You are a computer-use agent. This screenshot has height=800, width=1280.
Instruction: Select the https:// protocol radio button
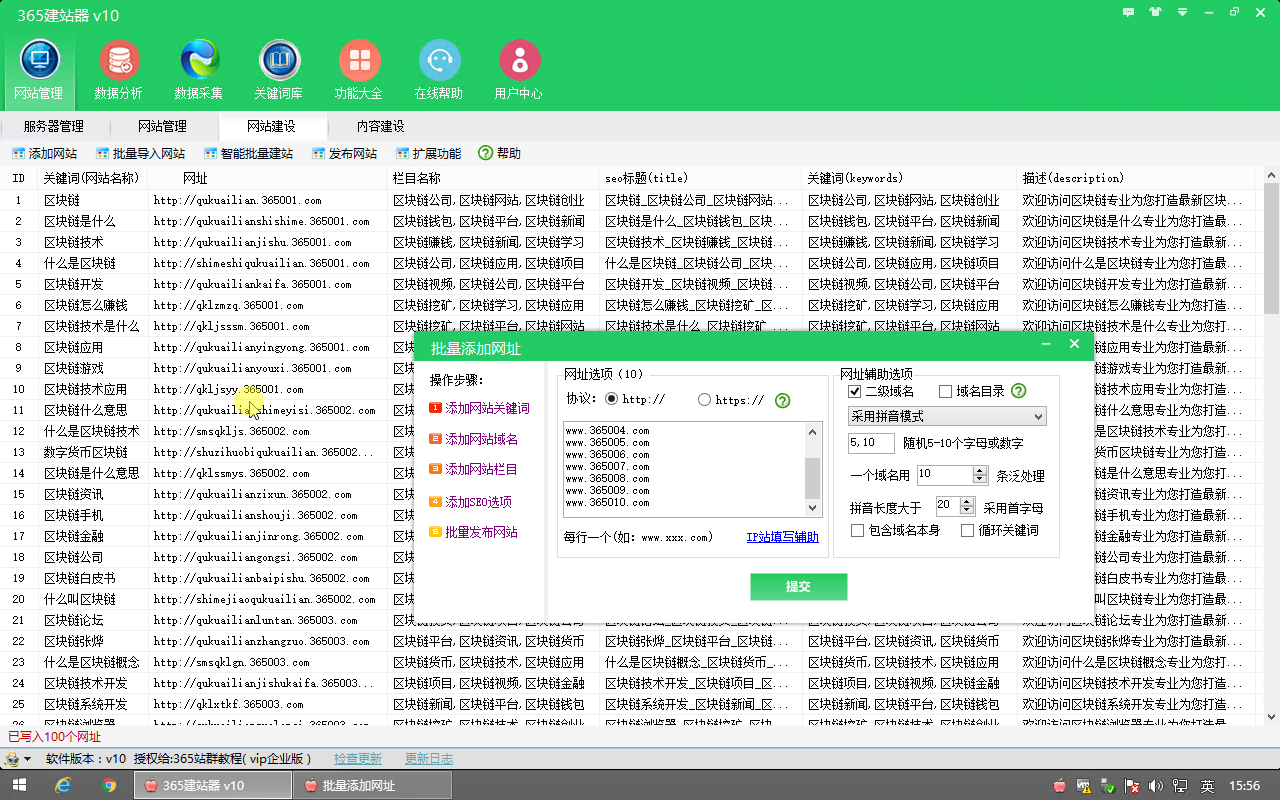click(x=705, y=399)
